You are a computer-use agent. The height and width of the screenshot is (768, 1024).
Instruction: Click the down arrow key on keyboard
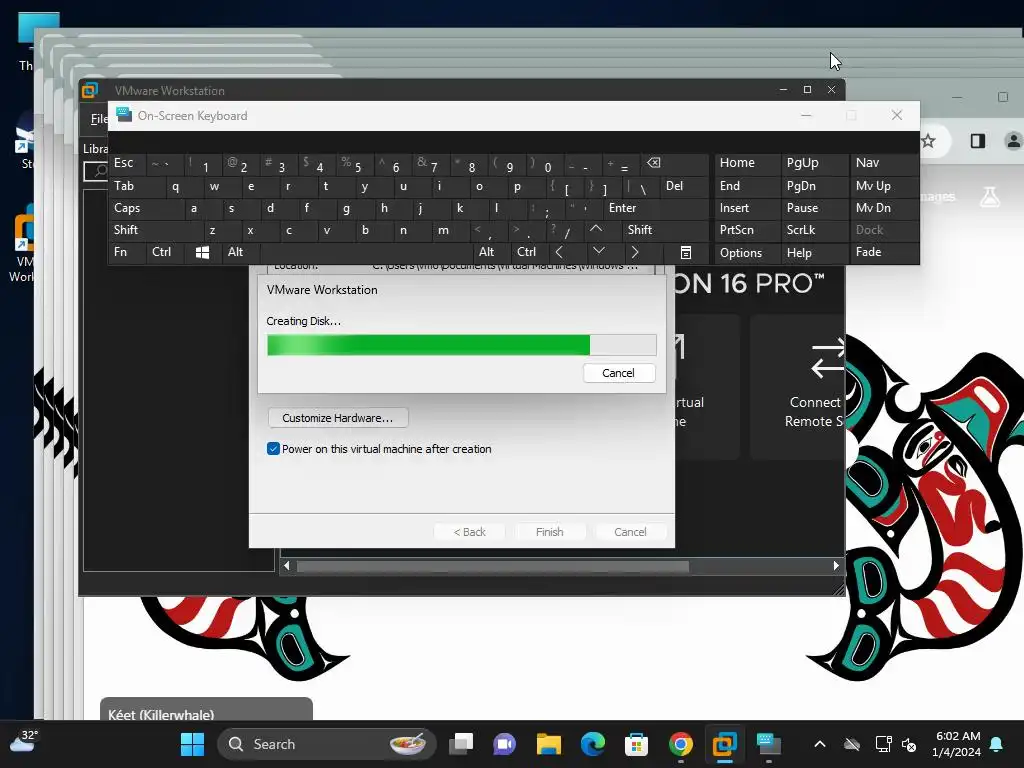coord(598,252)
